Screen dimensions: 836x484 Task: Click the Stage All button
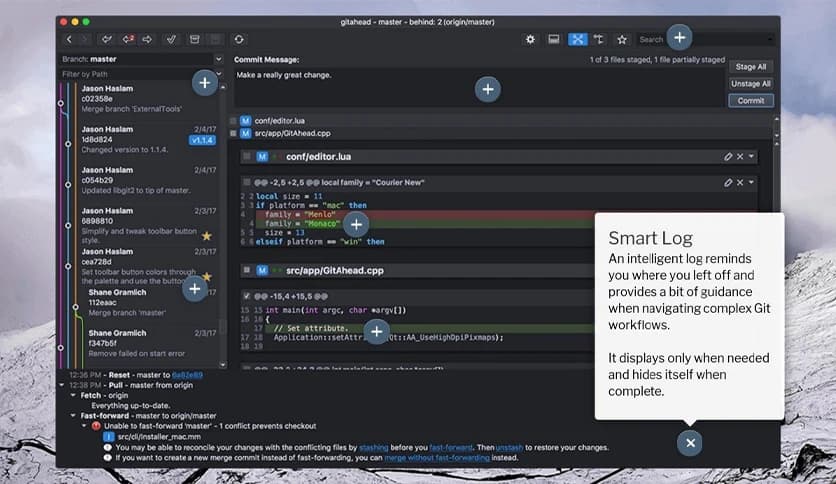pyautogui.click(x=751, y=67)
